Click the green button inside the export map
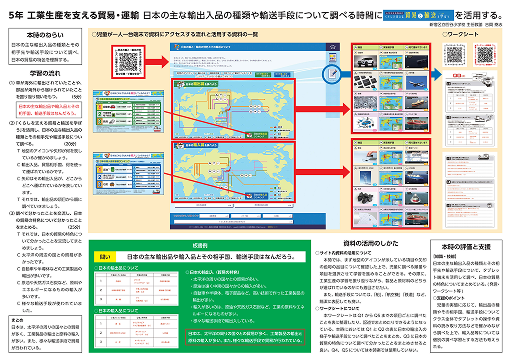512x362 pixels. (x=256, y=135)
